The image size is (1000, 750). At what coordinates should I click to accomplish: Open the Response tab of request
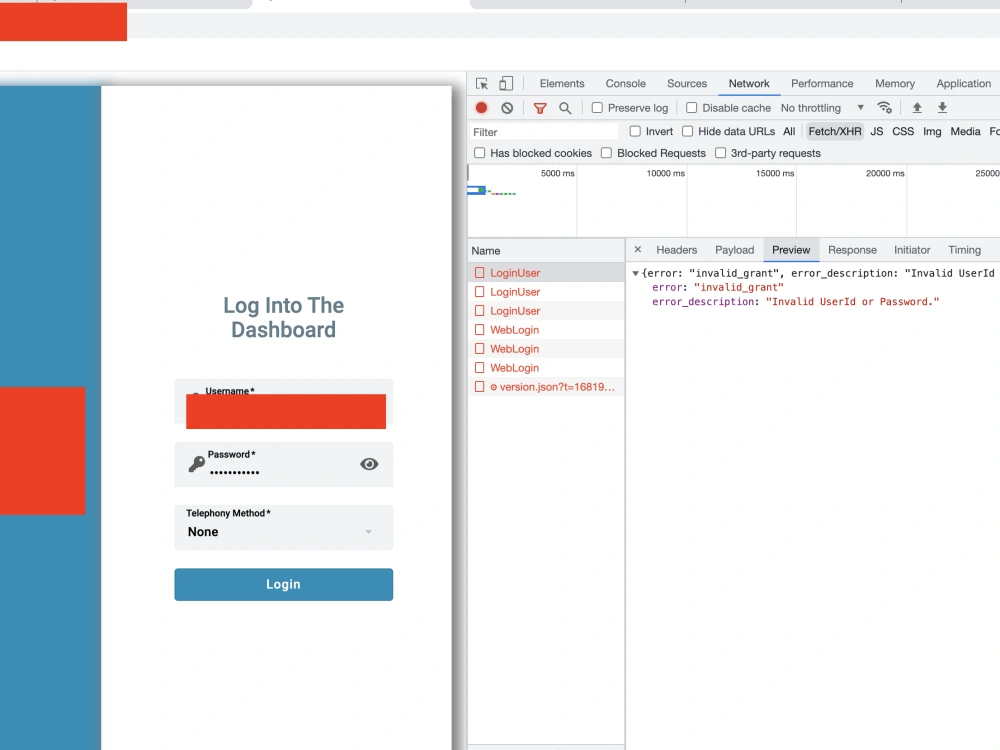[852, 250]
